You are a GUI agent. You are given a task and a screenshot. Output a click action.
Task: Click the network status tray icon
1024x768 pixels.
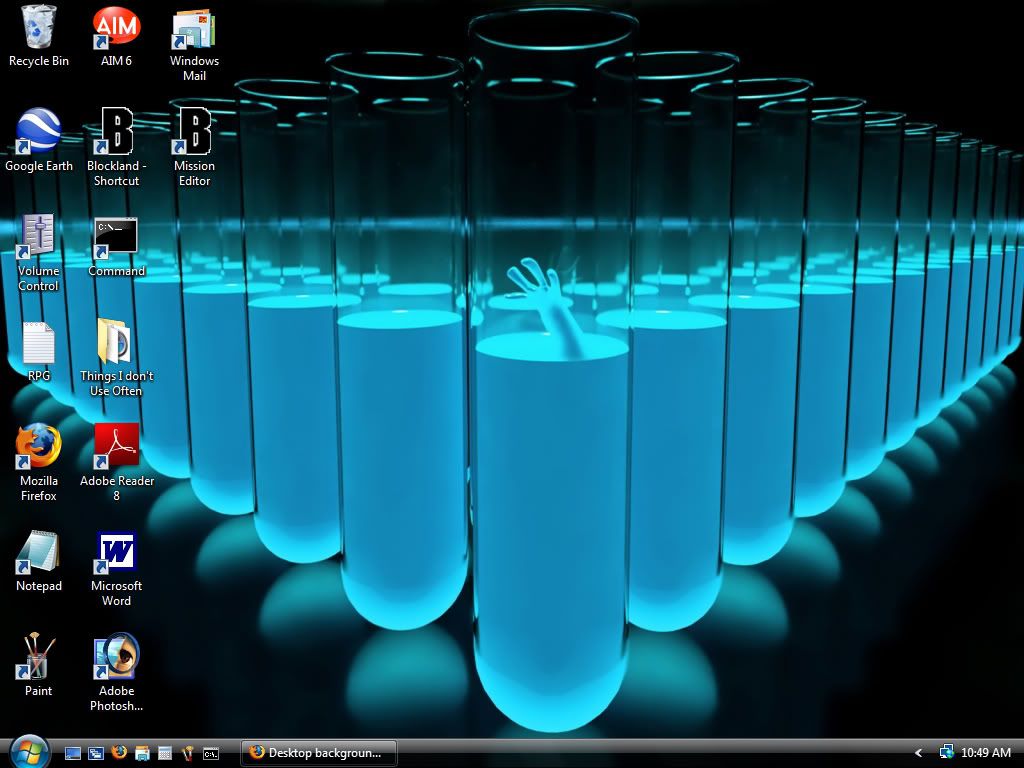tap(946, 752)
